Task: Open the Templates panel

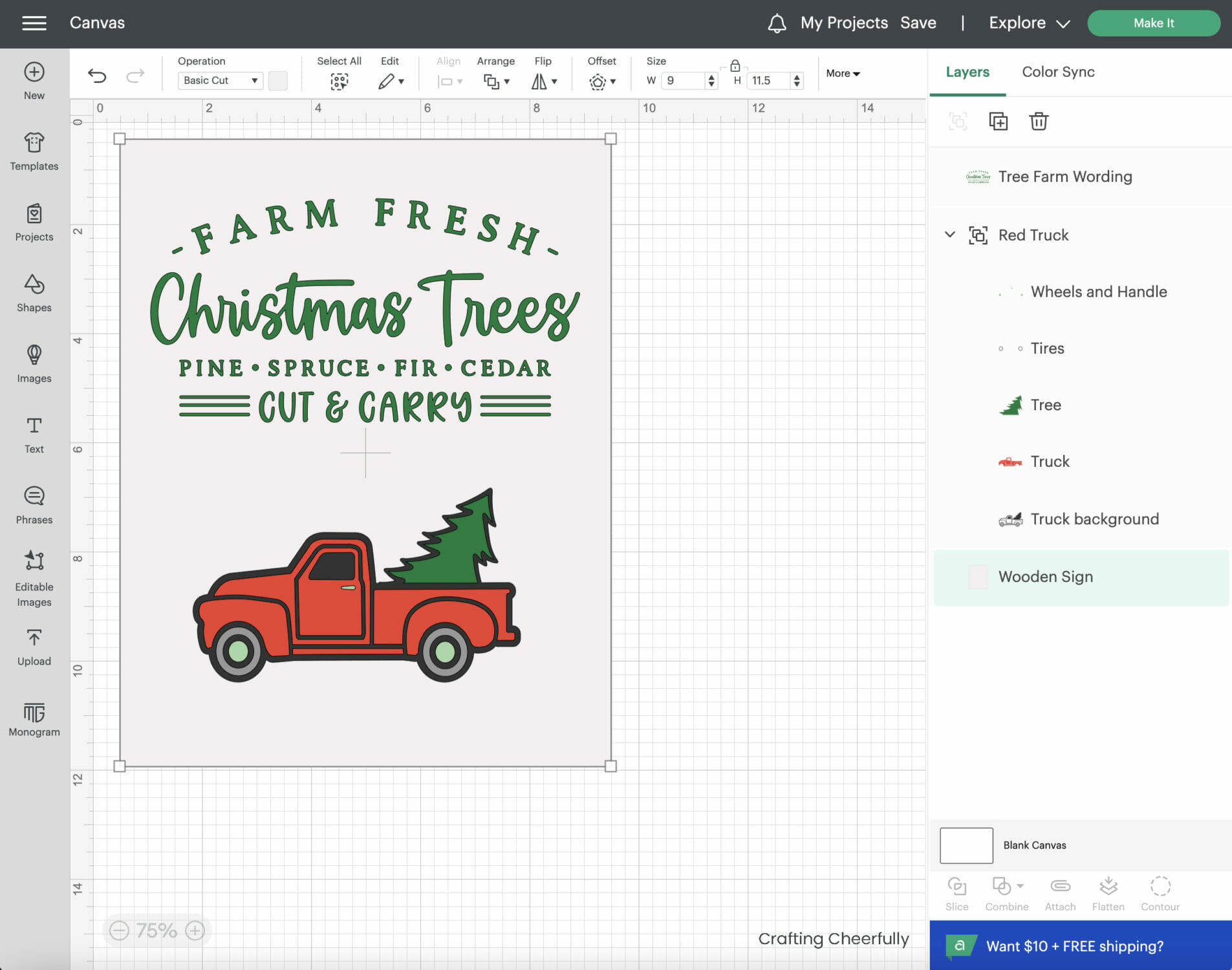Action: 34,151
